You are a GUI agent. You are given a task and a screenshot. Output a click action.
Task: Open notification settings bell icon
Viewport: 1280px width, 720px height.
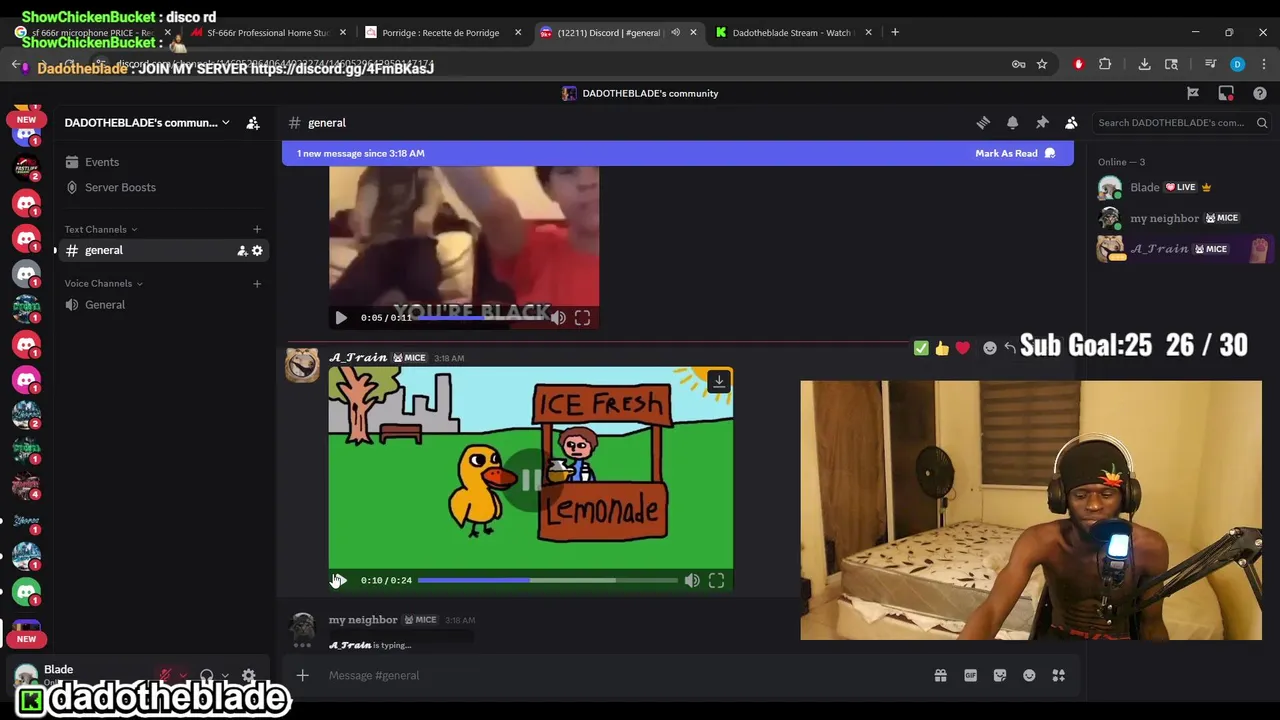tap(1012, 122)
